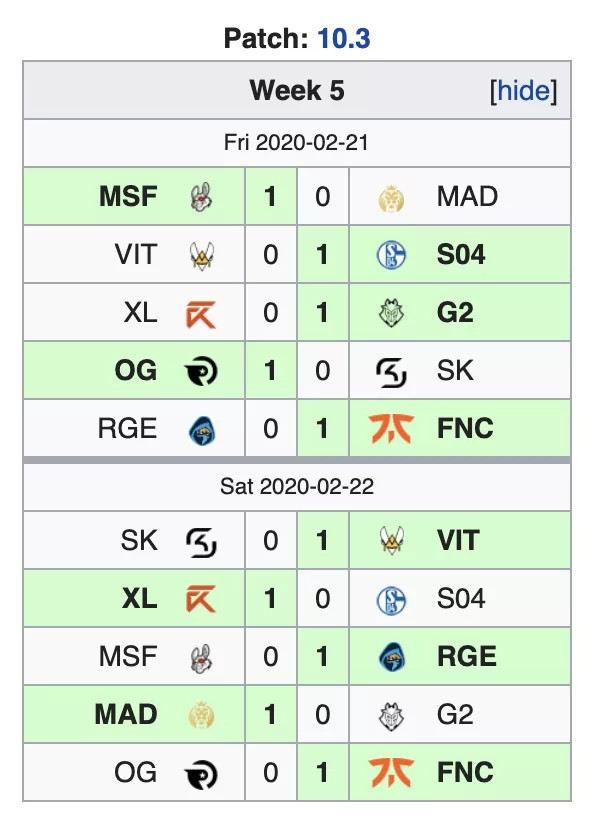Click the Vitality logo in Saturday's SK match
The width and height of the screenshot is (594, 824).
(392, 541)
